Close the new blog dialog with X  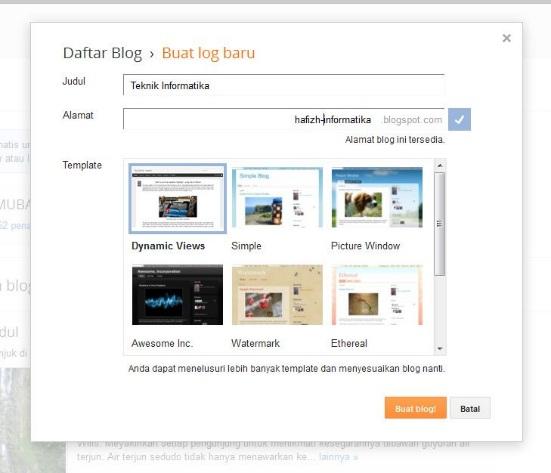point(506,38)
